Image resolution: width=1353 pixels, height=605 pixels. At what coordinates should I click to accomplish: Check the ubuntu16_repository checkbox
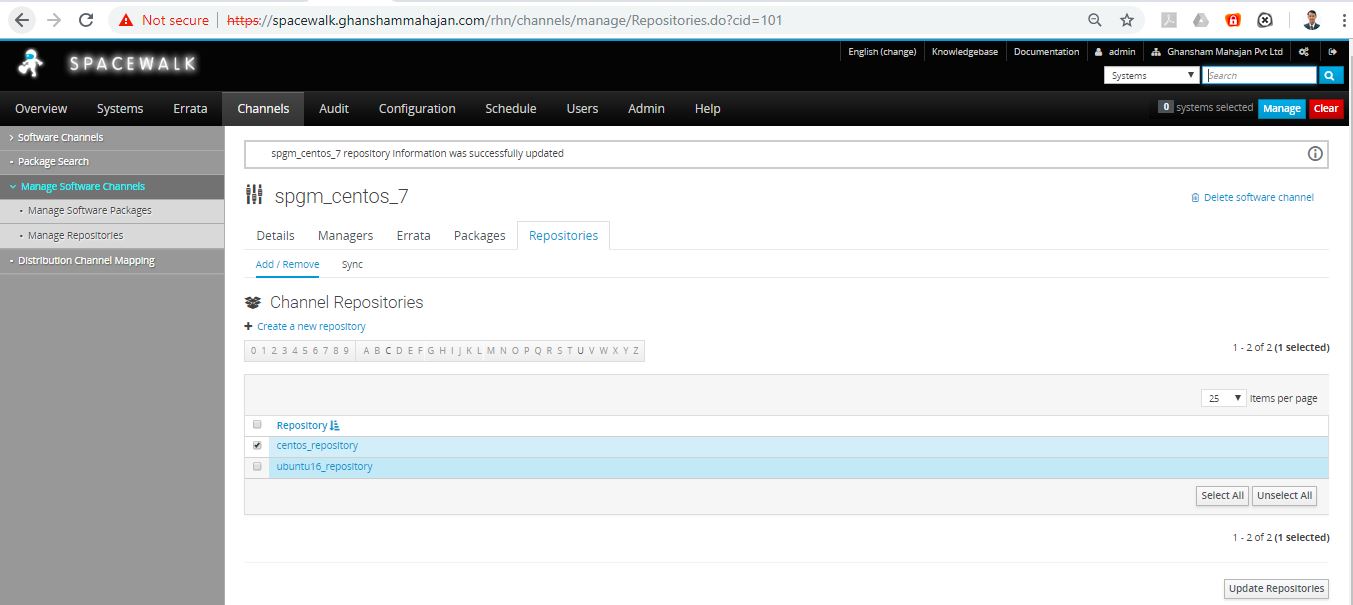coord(257,466)
